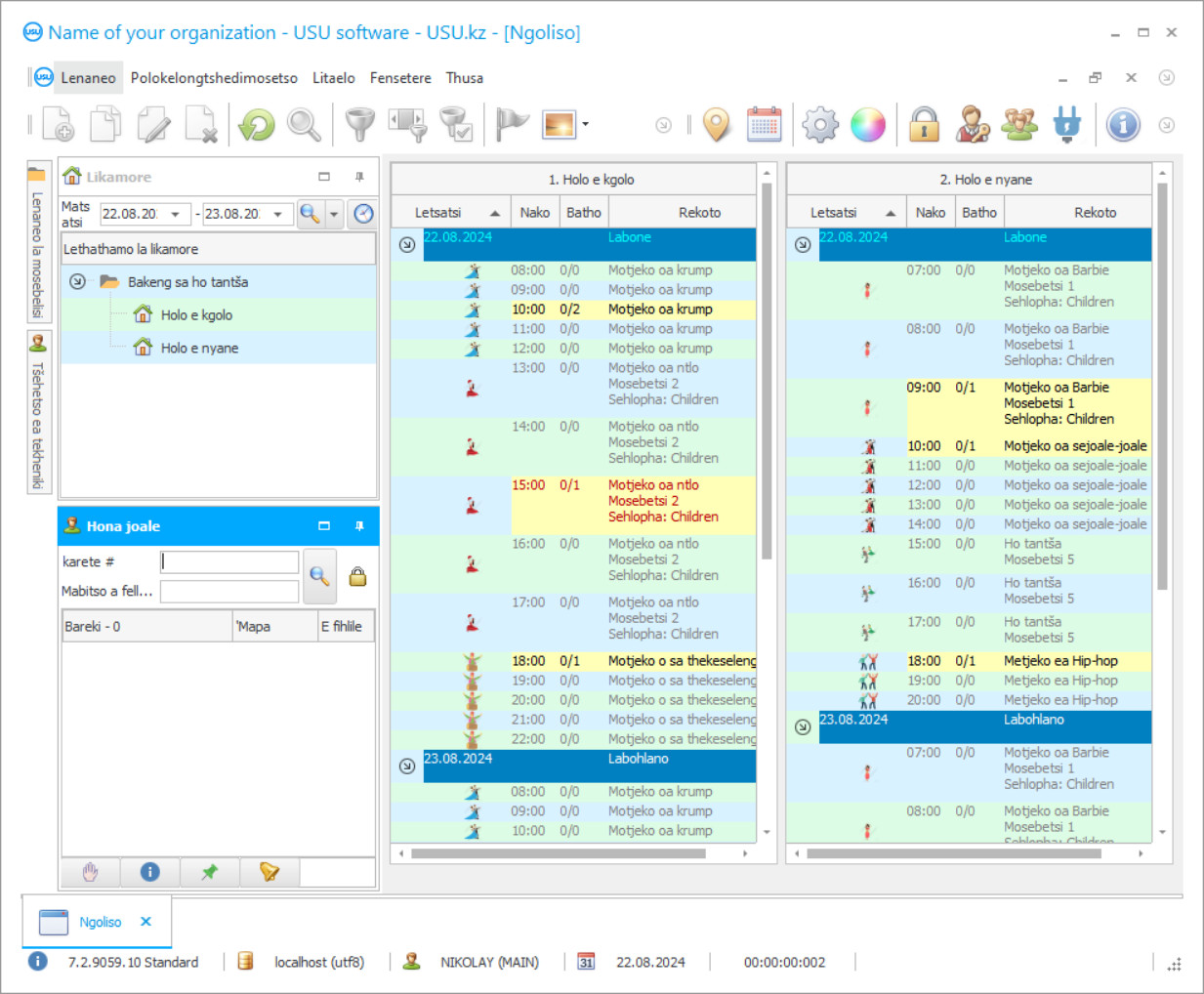Click the funnel filter toolbar icon
This screenshot has height=994, width=1204.
359,125
